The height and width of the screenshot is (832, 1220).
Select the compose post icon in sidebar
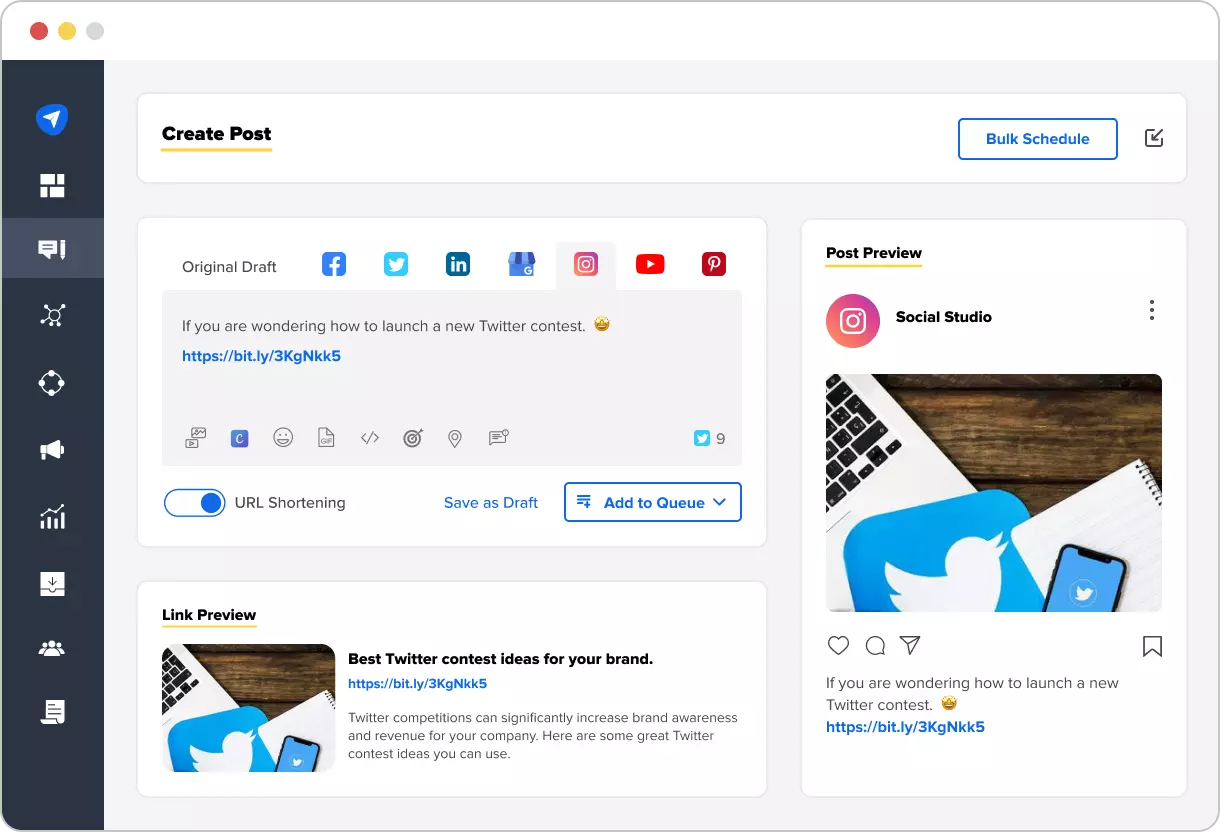point(52,249)
